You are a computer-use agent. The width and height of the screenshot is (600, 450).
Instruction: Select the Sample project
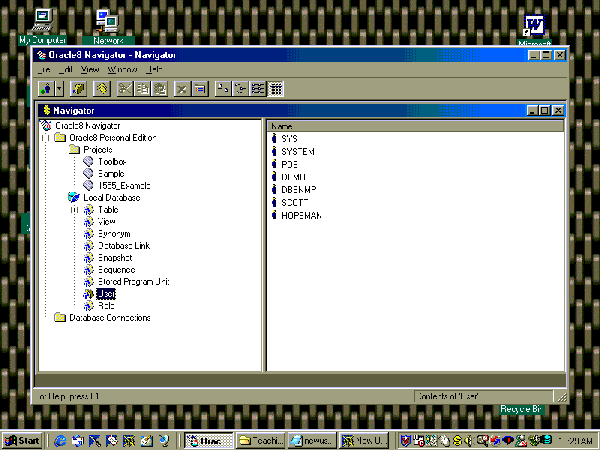coord(111,174)
